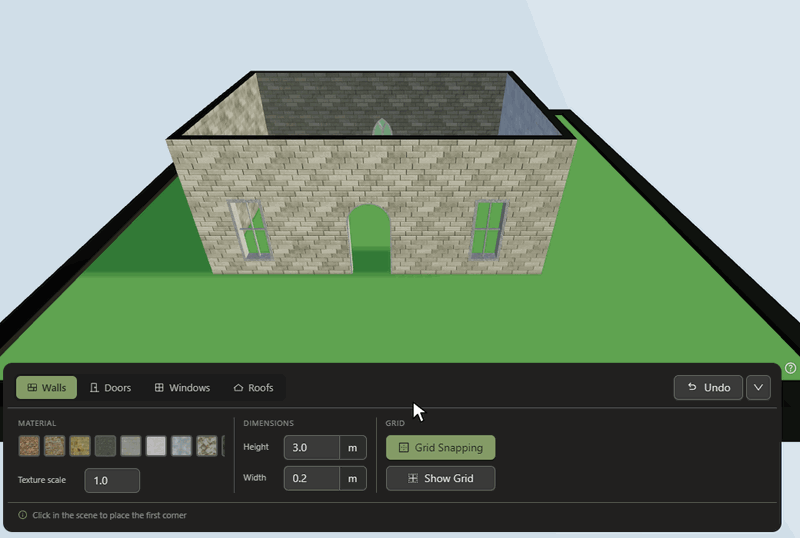Image resolution: width=800 pixels, height=538 pixels.
Task: Expand the chevron dropdown beside Undo
Action: point(758,387)
